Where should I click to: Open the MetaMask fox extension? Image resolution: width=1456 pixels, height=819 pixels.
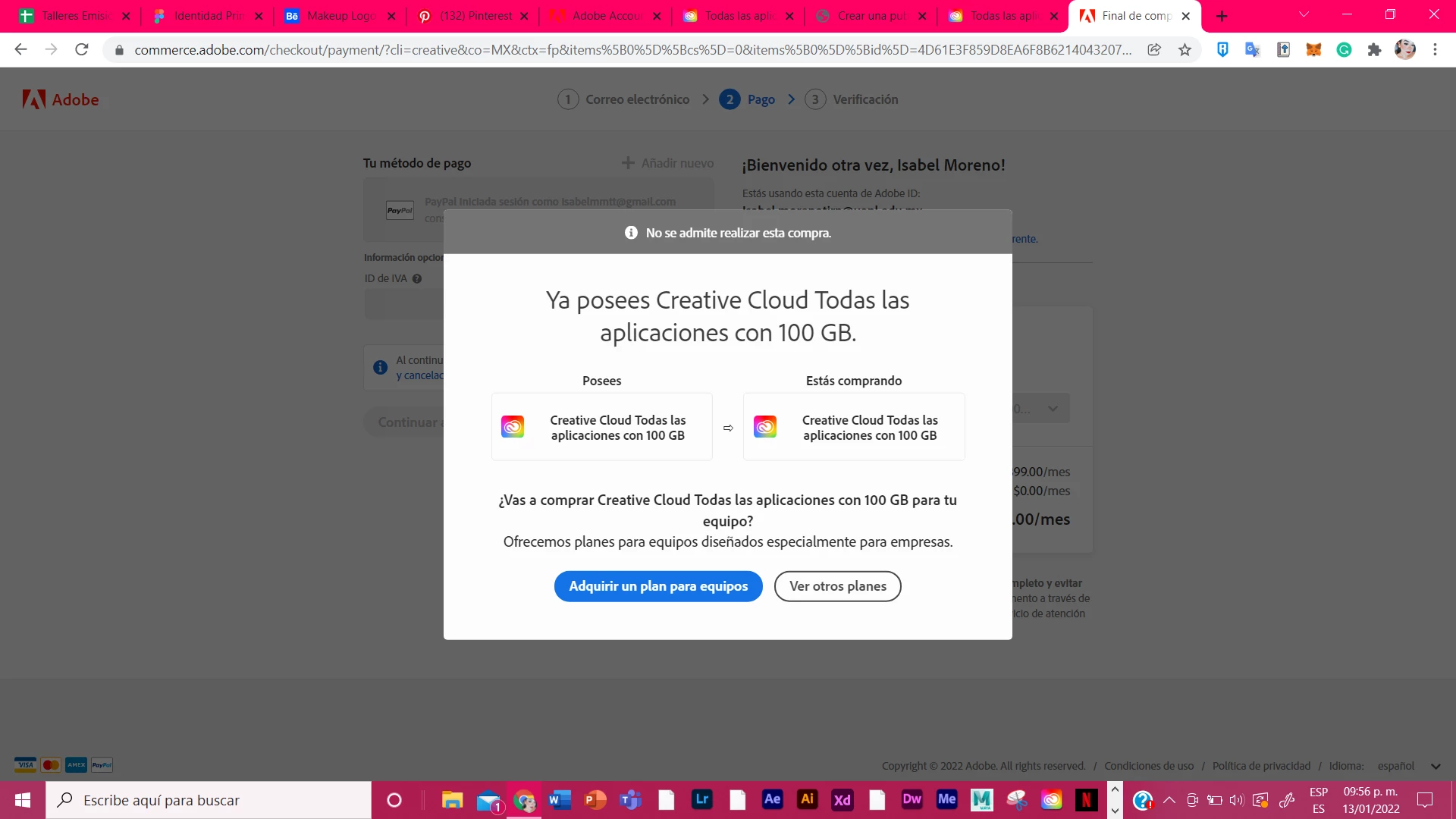pos(1313,49)
